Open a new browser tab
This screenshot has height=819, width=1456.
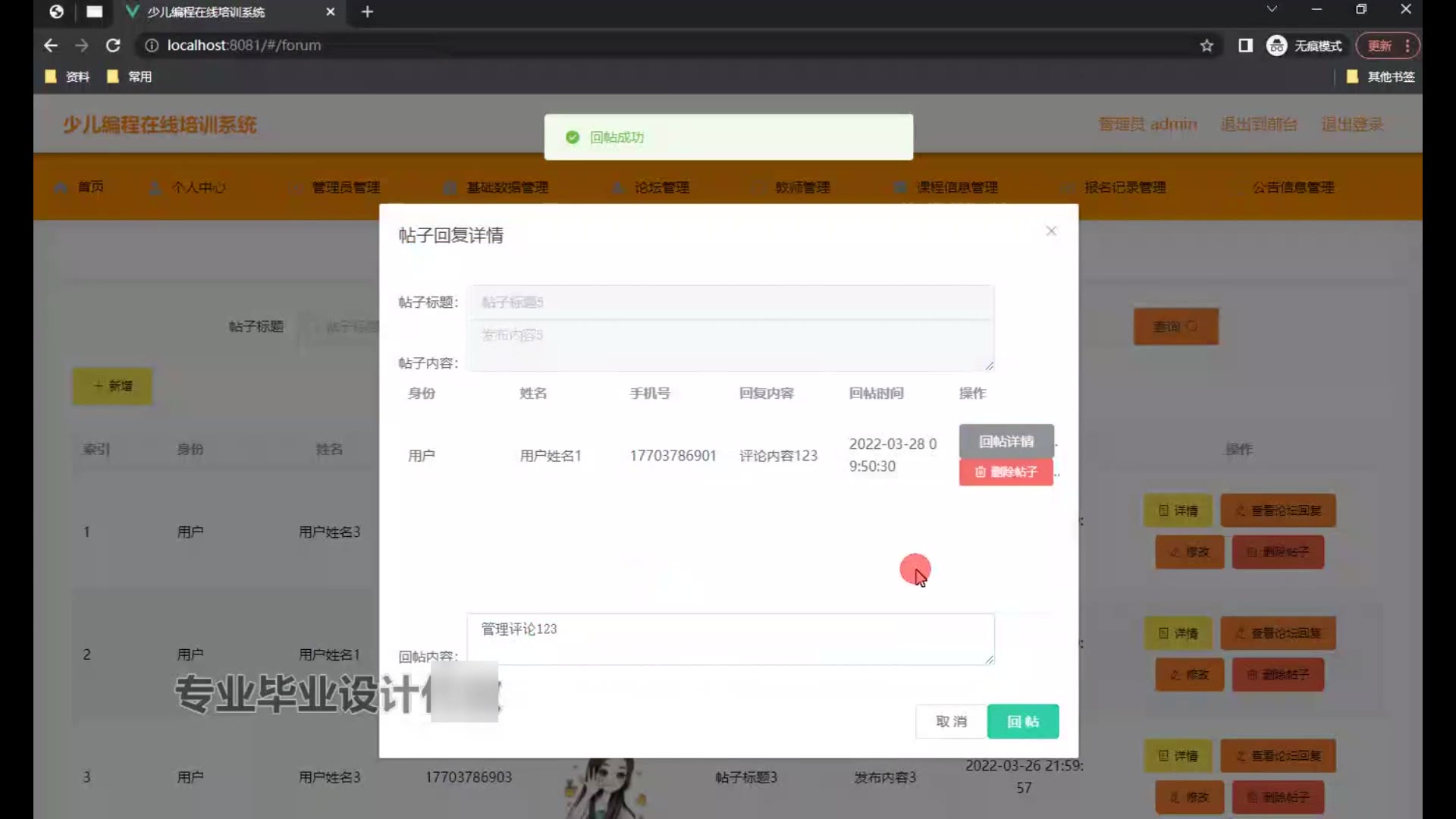pyautogui.click(x=367, y=11)
